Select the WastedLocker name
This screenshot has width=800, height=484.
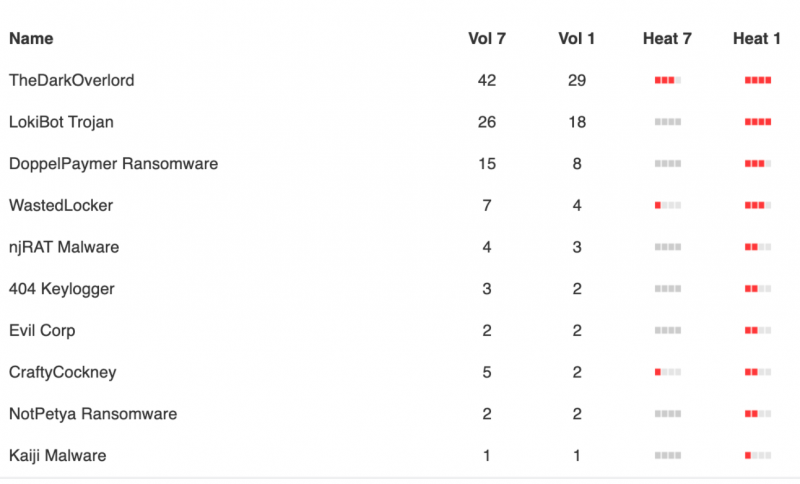pos(61,205)
